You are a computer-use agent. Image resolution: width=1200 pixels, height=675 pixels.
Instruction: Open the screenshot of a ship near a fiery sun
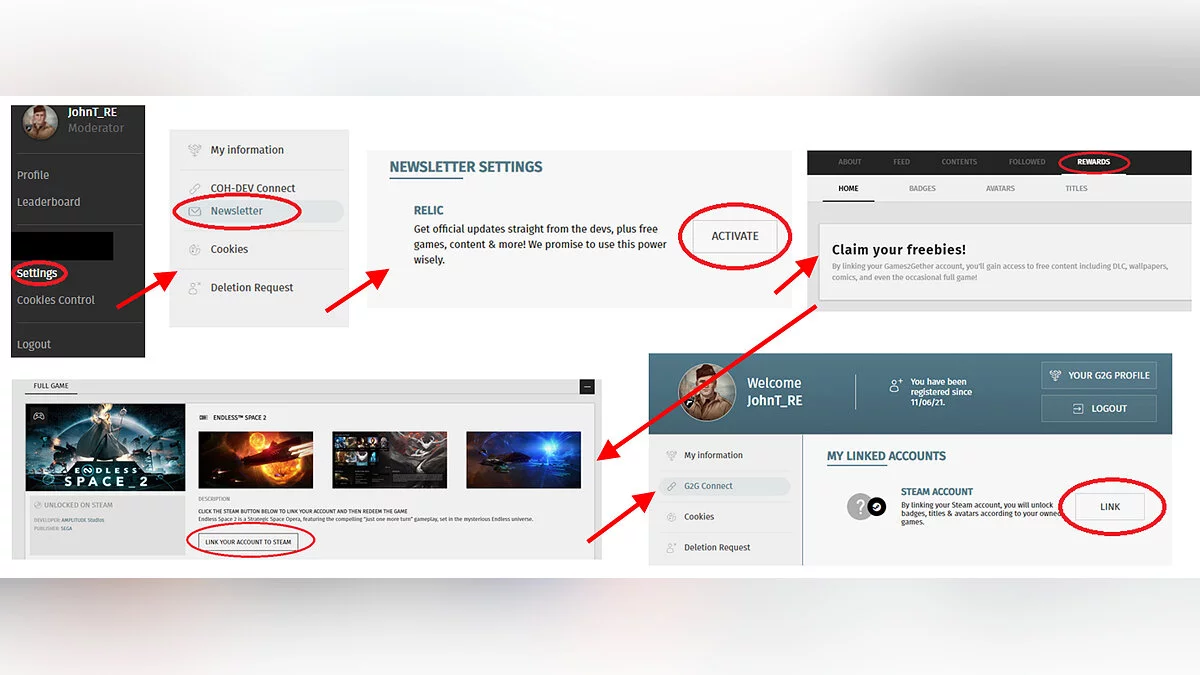point(256,460)
